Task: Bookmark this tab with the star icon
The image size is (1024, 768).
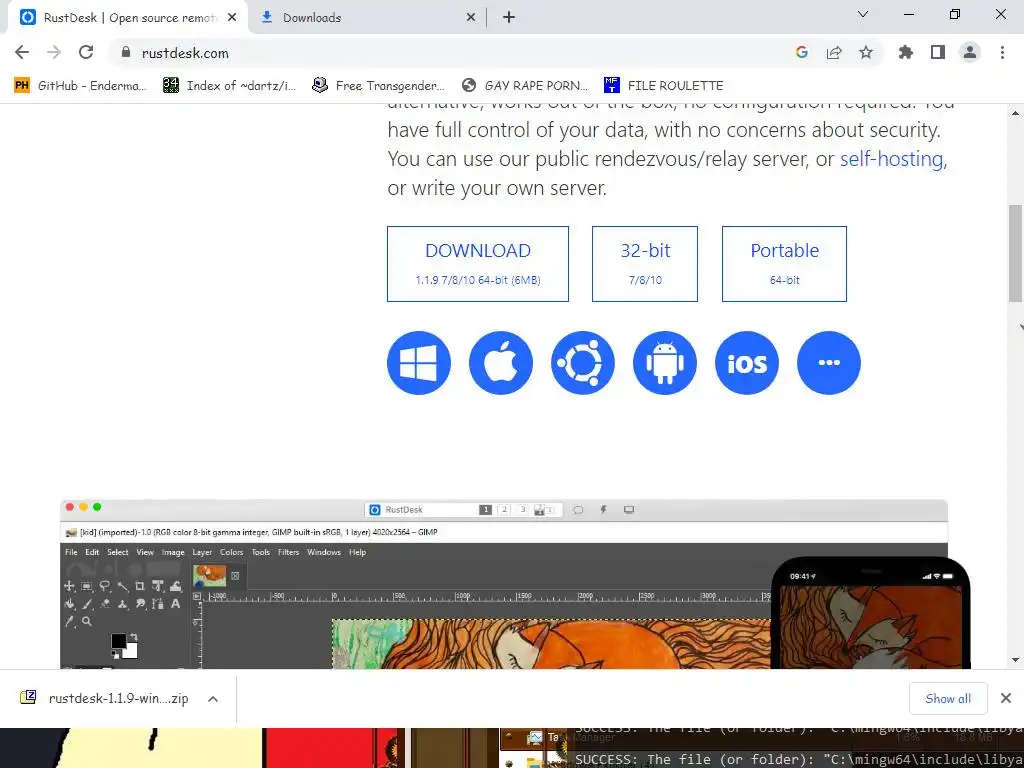Action: (x=866, y=53)
